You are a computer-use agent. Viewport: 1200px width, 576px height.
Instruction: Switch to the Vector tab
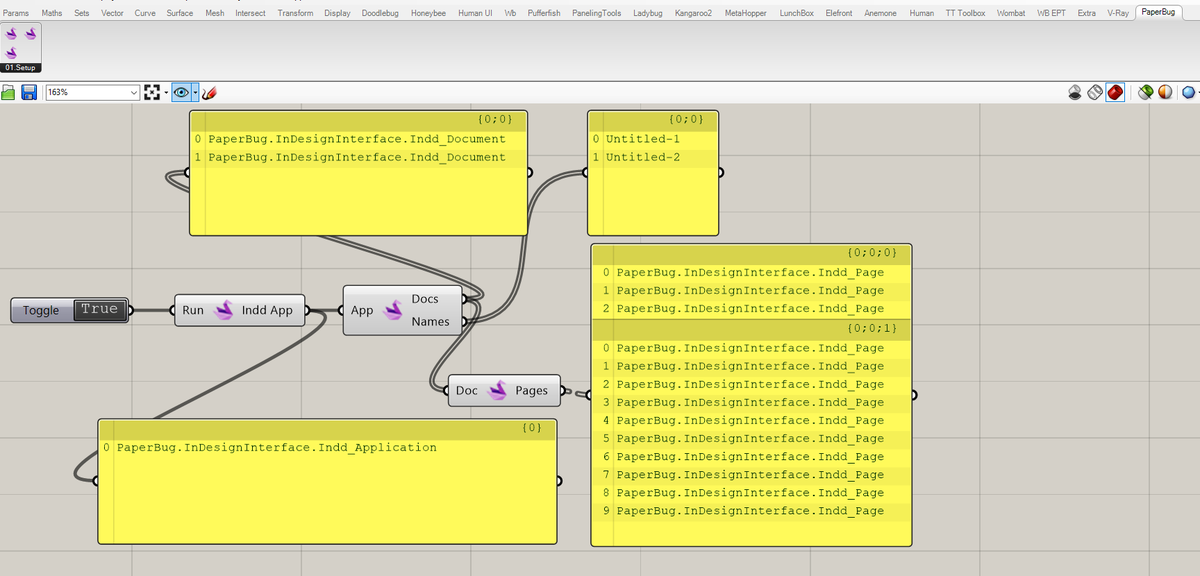click(112, 13)
